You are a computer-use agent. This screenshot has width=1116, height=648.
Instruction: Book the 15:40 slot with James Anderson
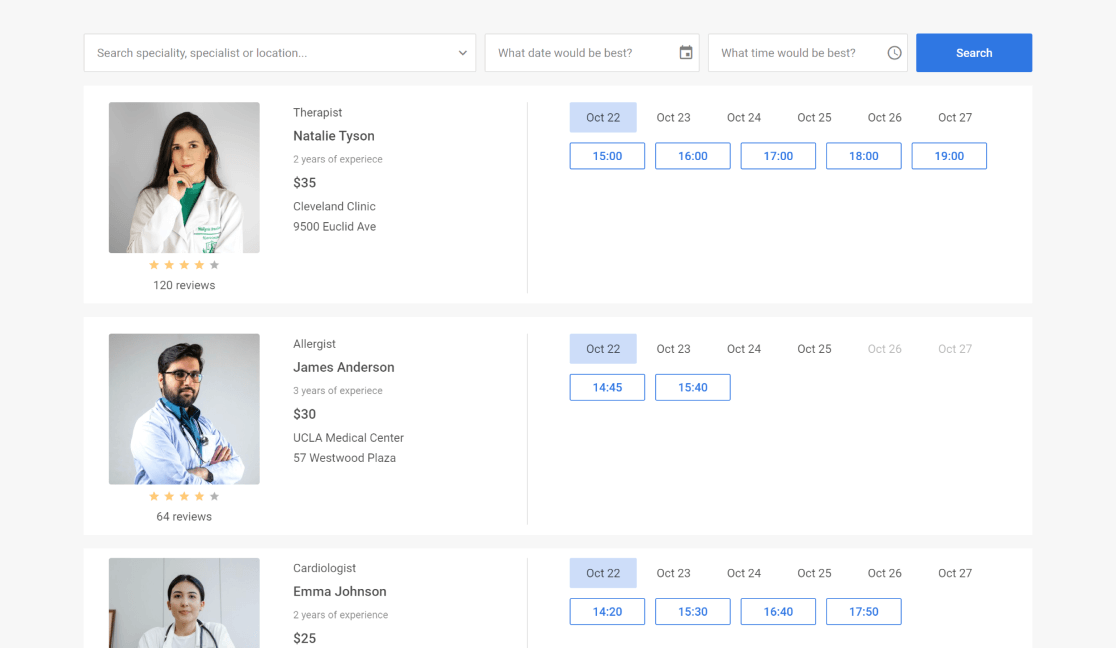click(x=693, y=387)
